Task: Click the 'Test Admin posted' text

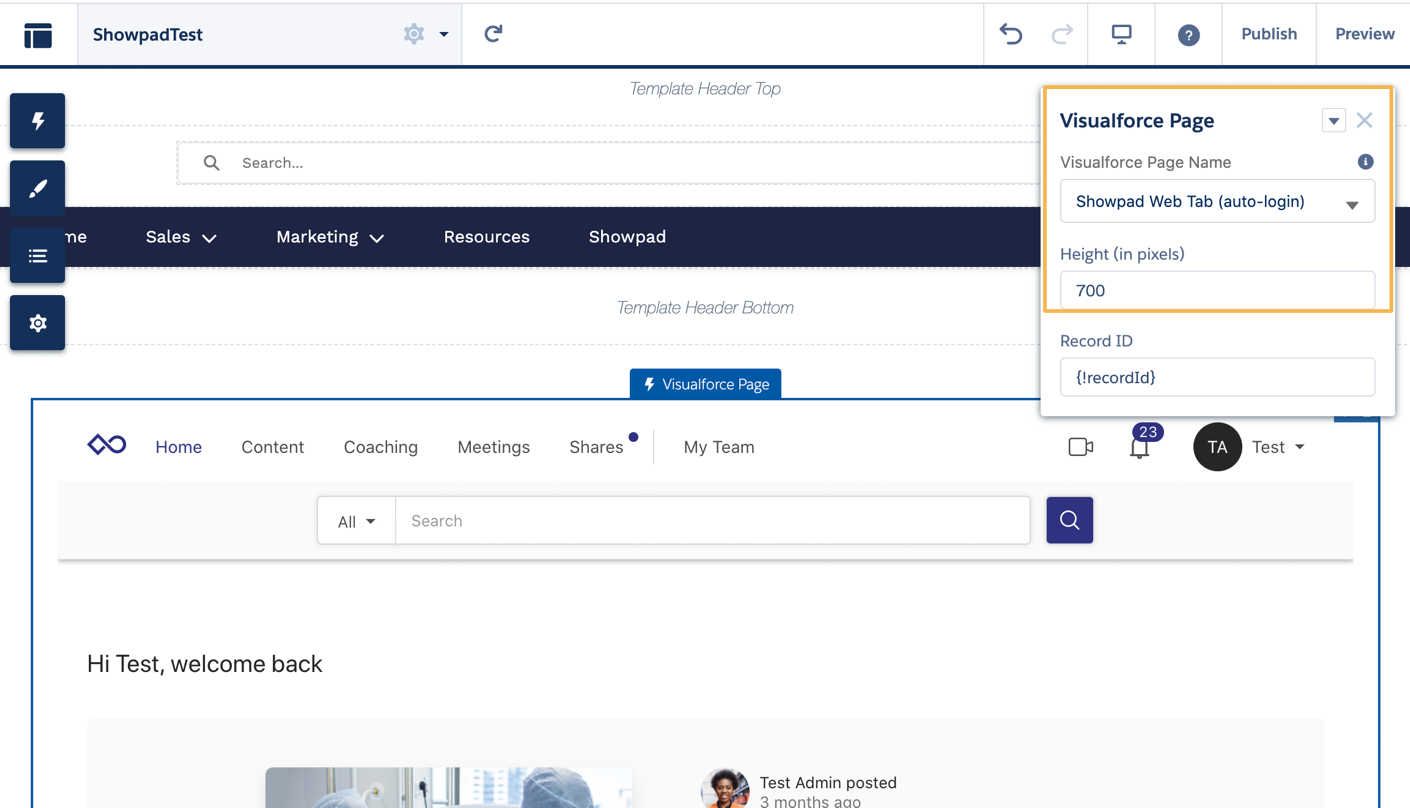Action: pyautogui.click(x=828, y=783)
